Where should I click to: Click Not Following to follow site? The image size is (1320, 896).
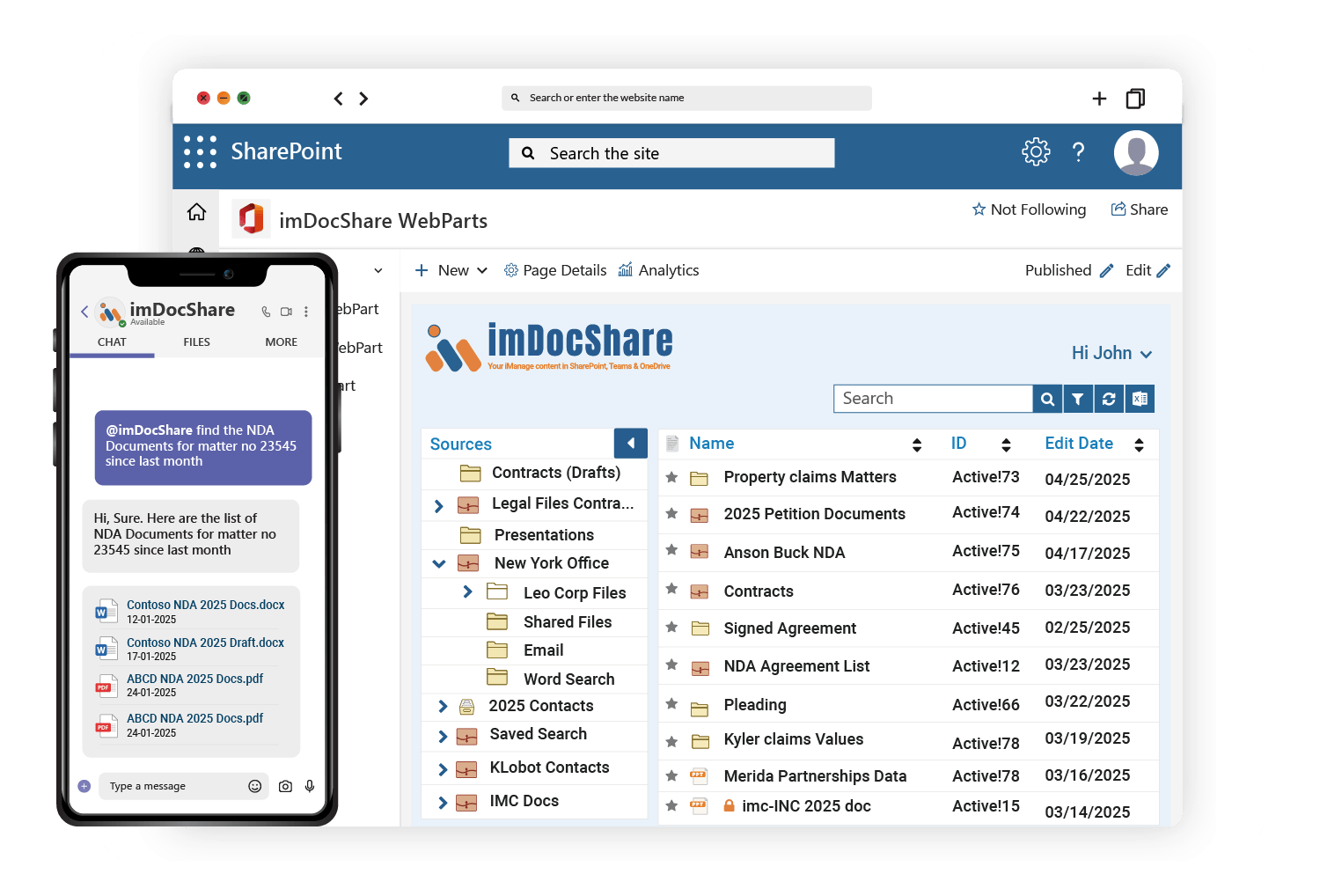(1029, 209)
